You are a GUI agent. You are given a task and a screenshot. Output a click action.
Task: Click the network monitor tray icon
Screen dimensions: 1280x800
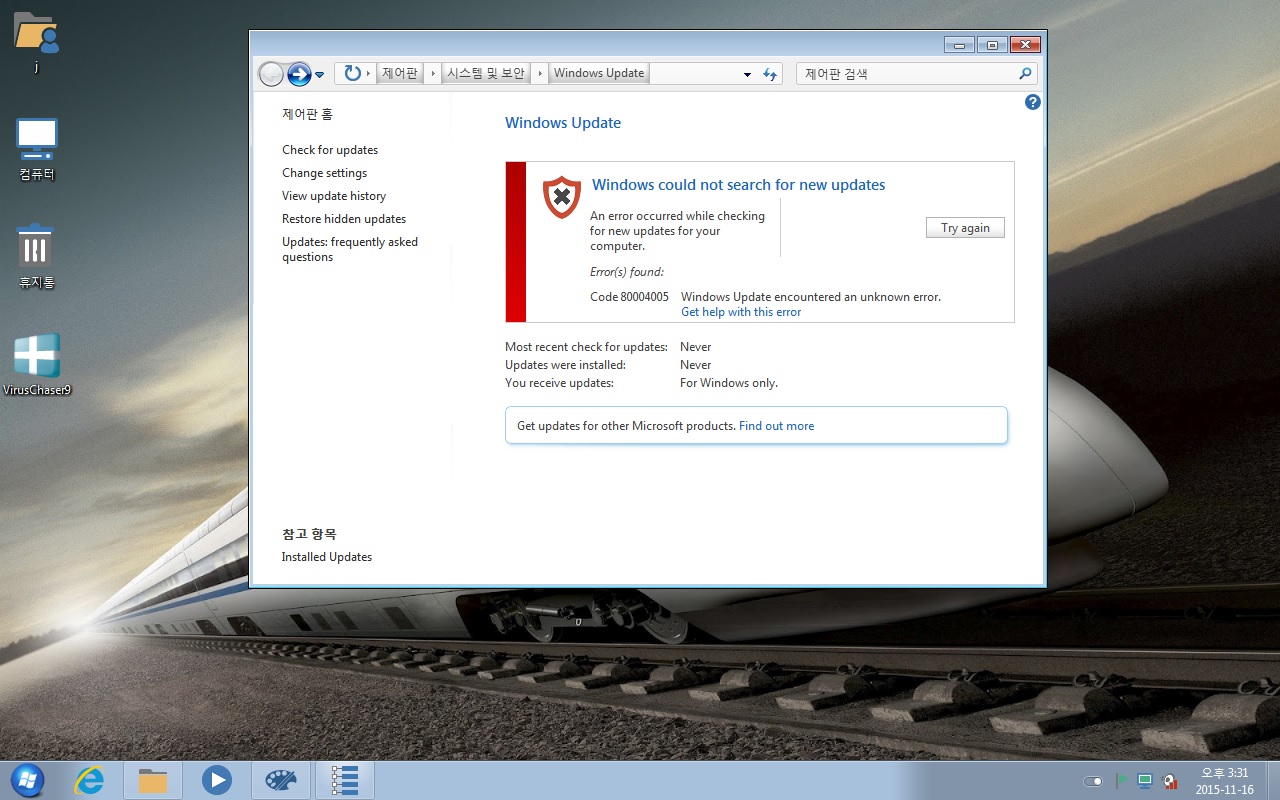(x=1145, y=780)
